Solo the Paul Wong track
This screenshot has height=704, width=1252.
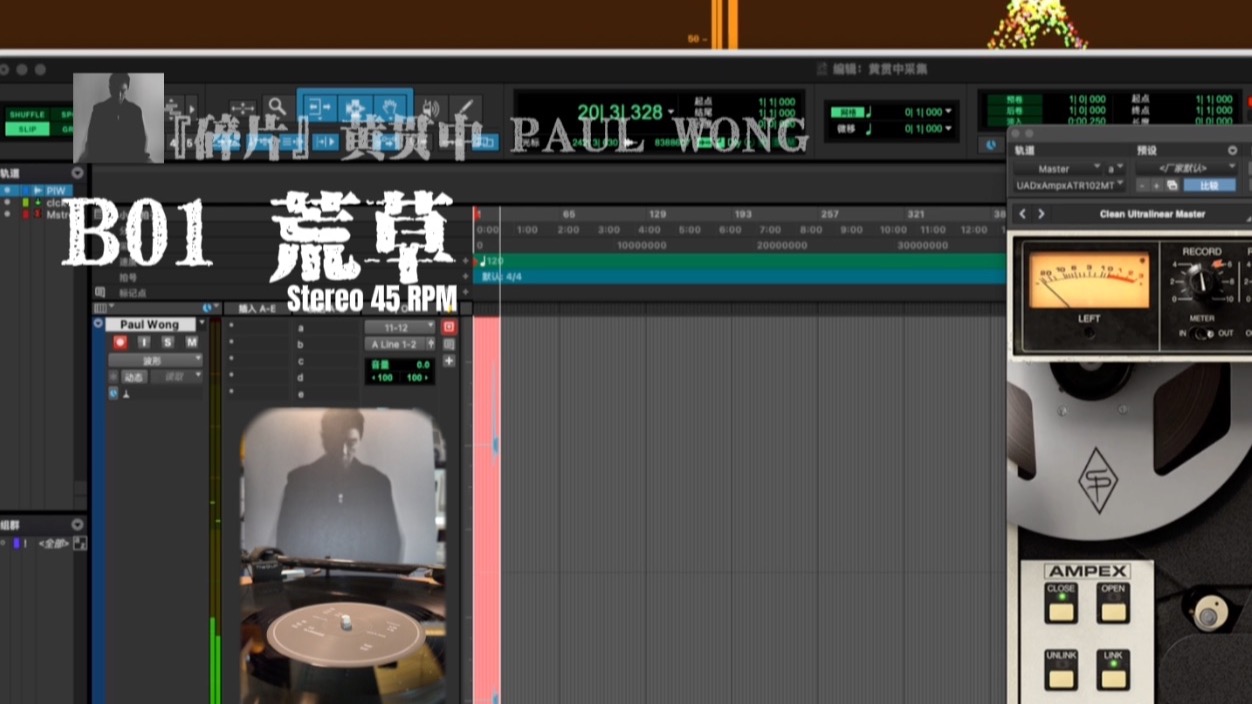pyautogui.click(x=168, y=342)
